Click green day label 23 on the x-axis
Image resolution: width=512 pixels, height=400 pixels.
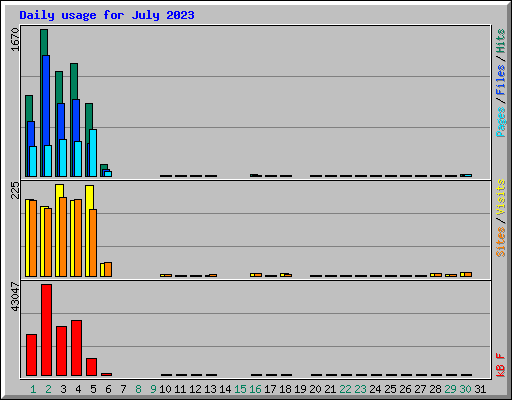tap(360, 389)
